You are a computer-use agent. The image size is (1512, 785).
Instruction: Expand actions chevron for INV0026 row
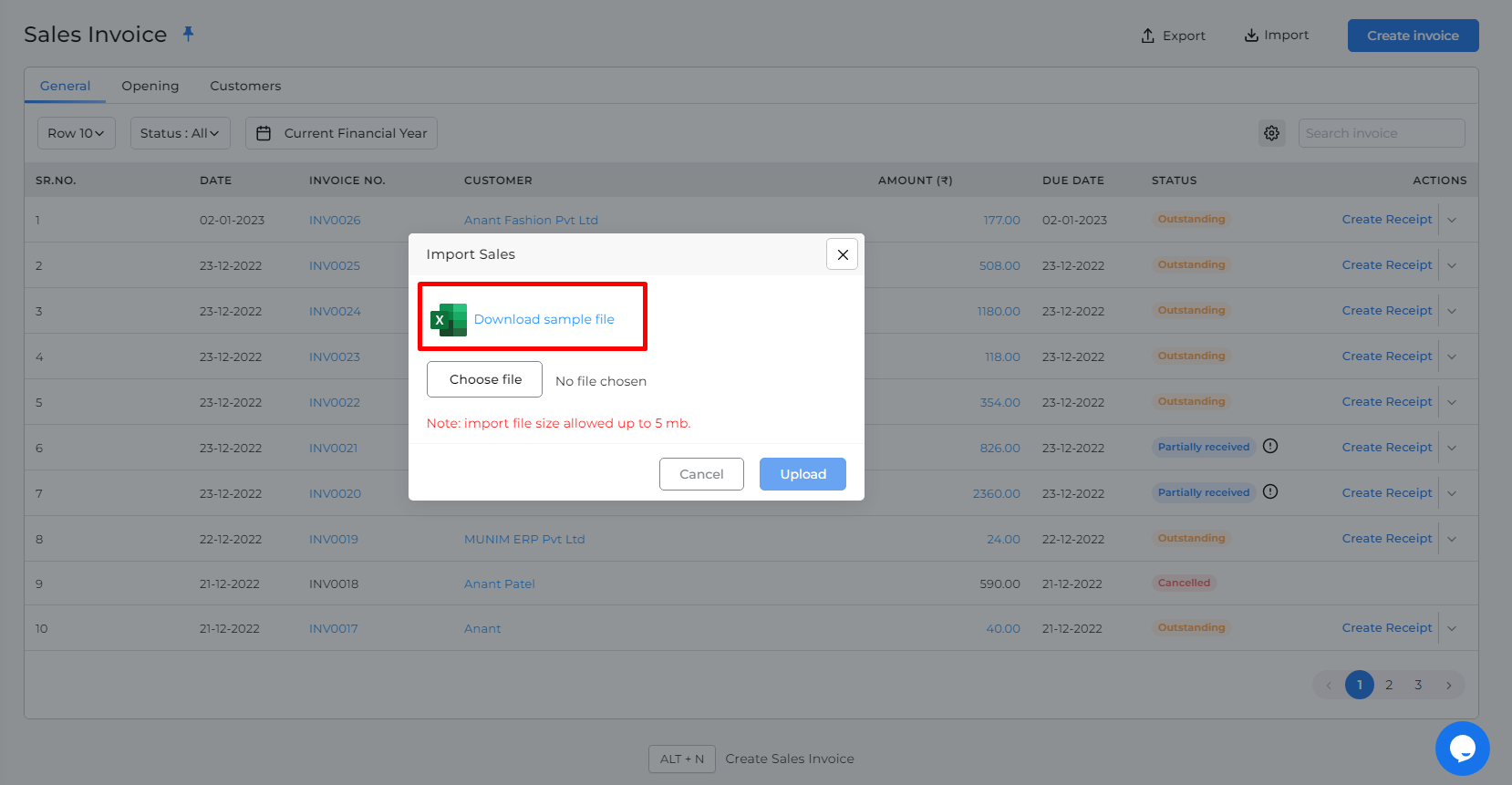pyautogui.click(x=1452, y=220)
